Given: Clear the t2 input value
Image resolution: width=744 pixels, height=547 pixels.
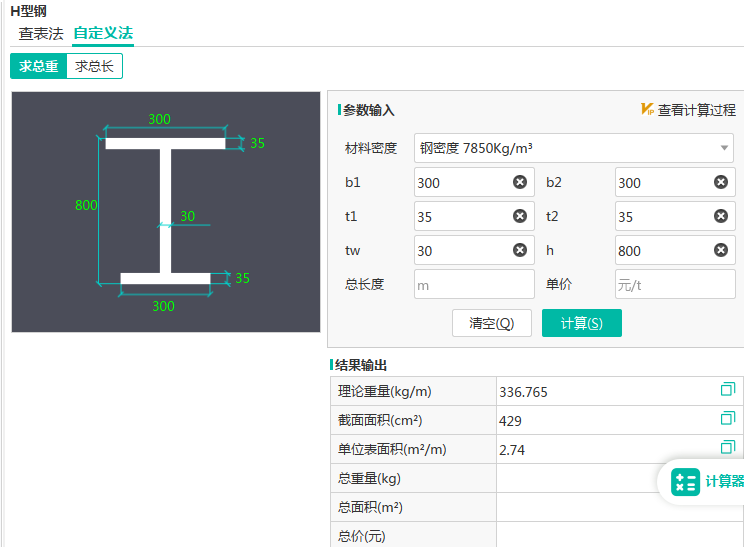Looking at the screenshot, I should (x=721, y=216).
